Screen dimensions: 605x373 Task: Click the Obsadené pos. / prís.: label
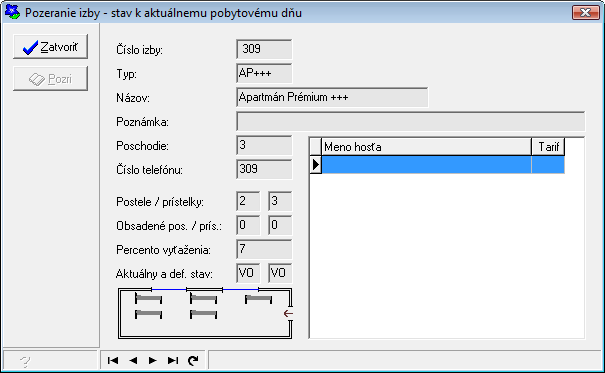[169, 226]
